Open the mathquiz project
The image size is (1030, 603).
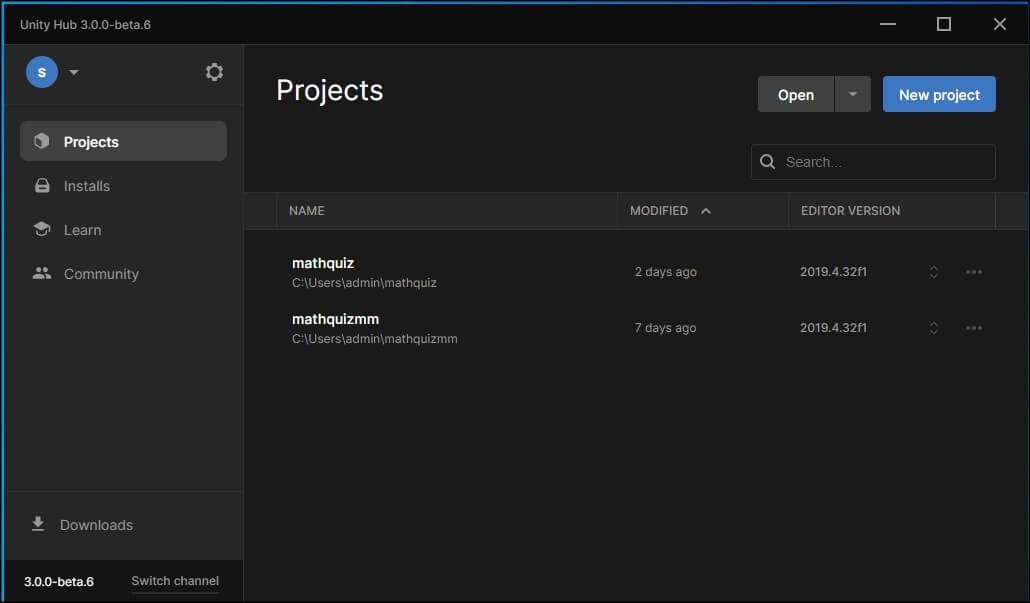[323, 263]
